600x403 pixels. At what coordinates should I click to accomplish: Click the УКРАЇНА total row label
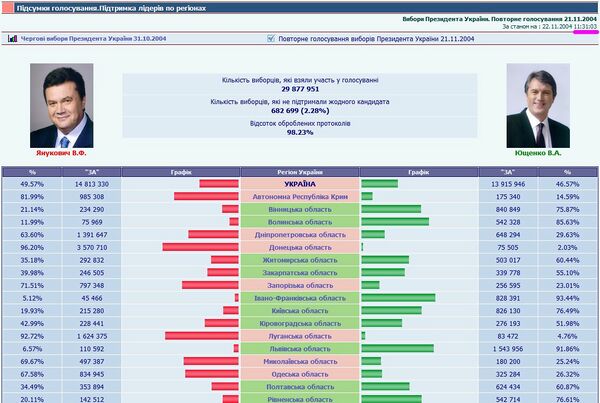(x=300, y=184)
